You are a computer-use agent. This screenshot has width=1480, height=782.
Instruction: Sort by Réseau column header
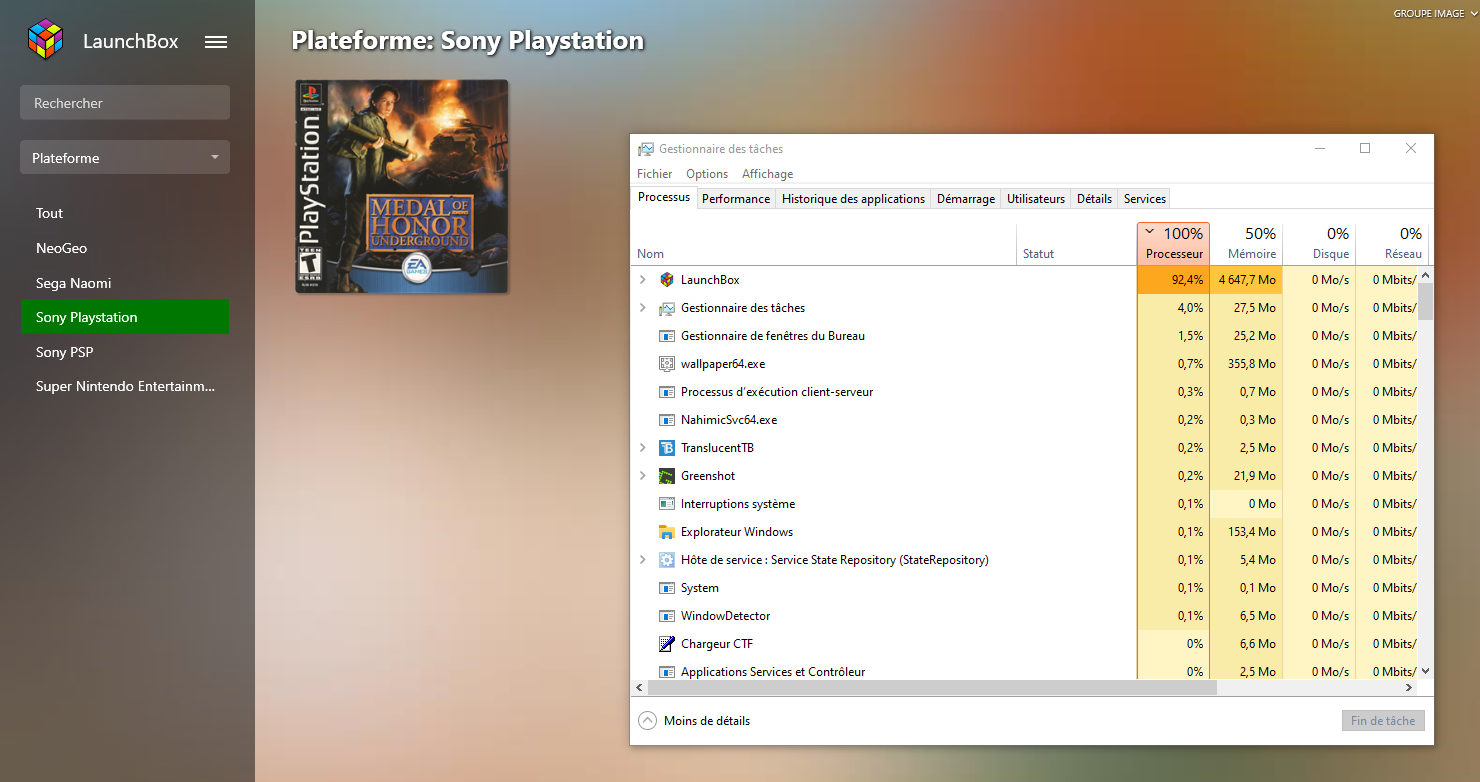tap(1392, 244)
